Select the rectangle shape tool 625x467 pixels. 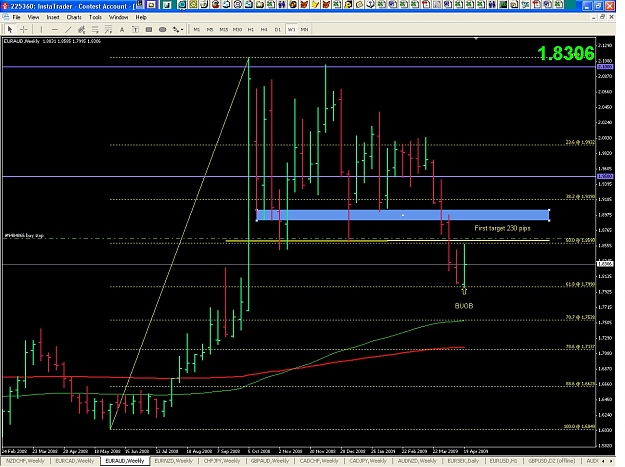pyautogui.click(x=149, y=29)
